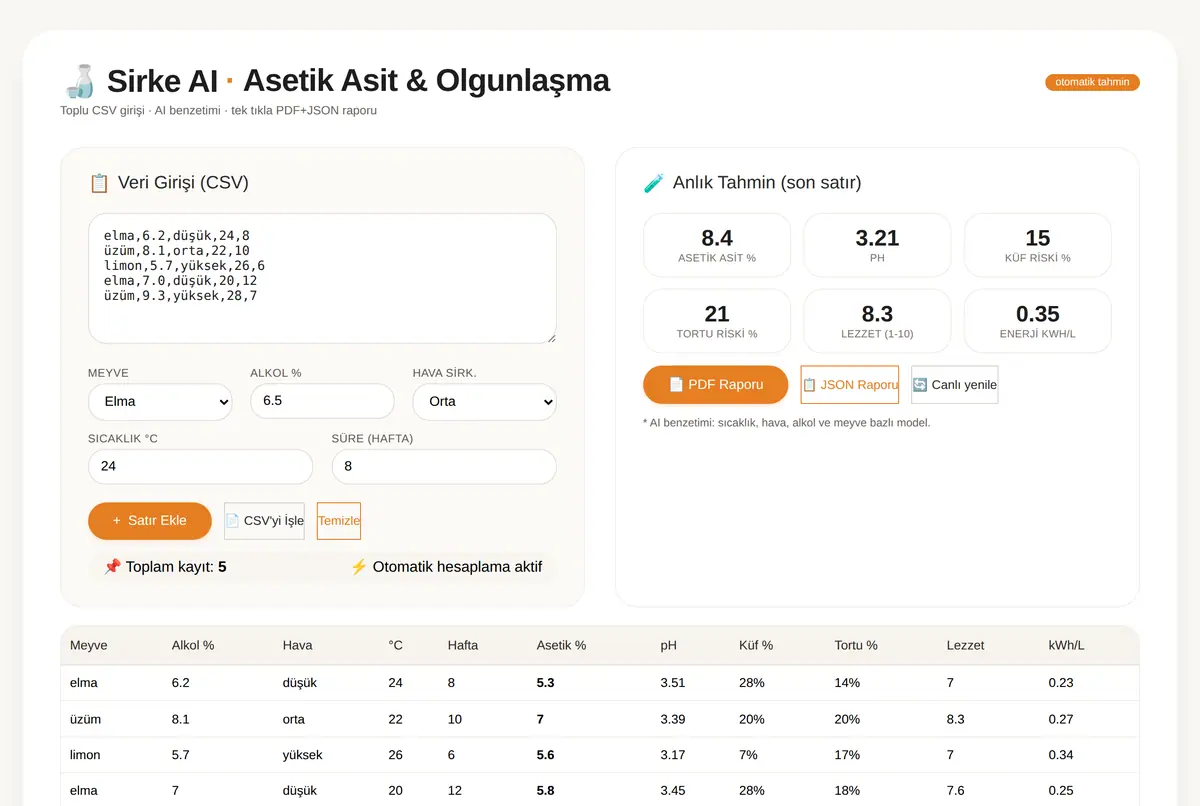Click the AI benzetimi footnote text

click(x=787, y=423)
